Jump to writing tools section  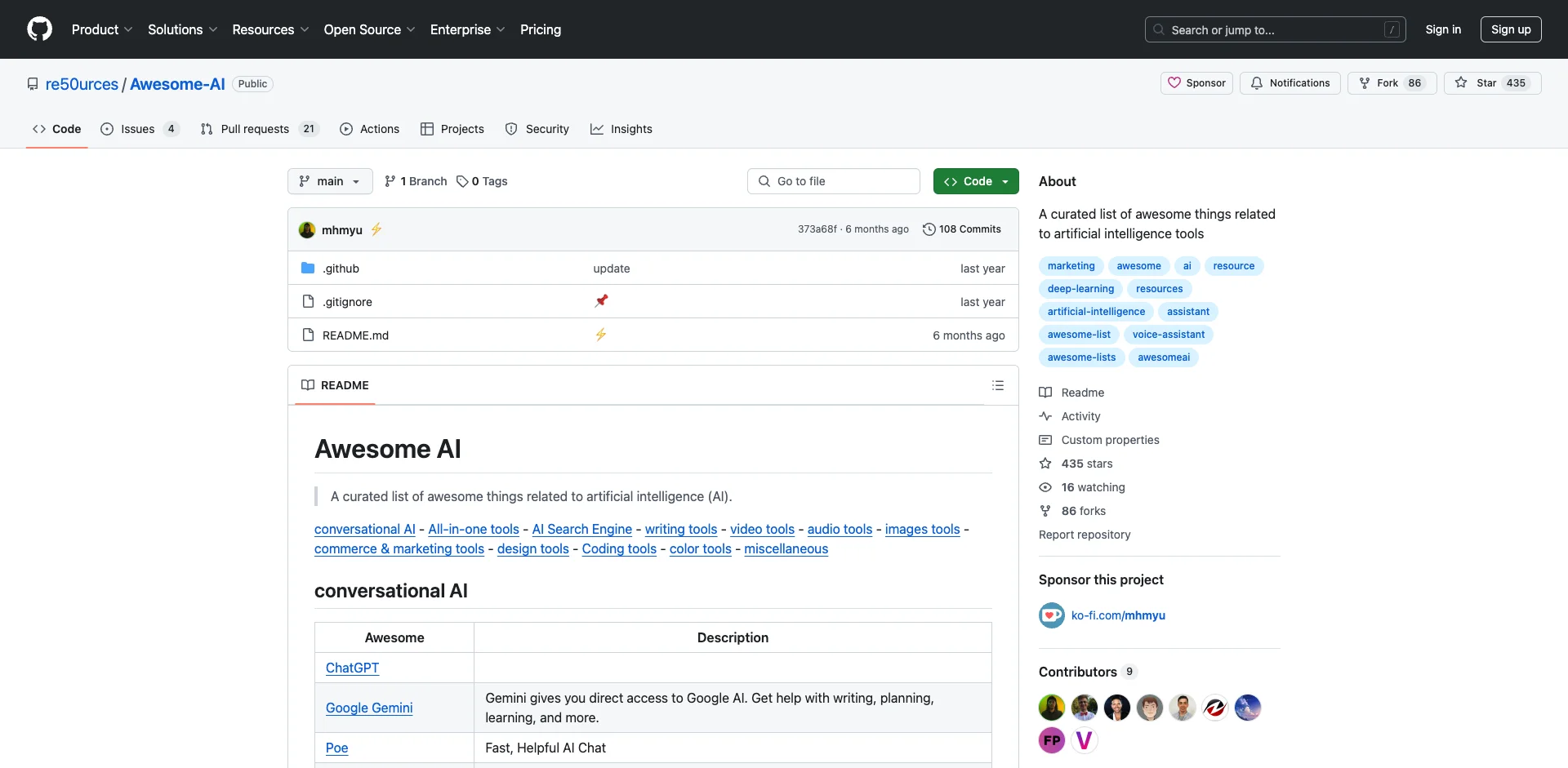681,529
